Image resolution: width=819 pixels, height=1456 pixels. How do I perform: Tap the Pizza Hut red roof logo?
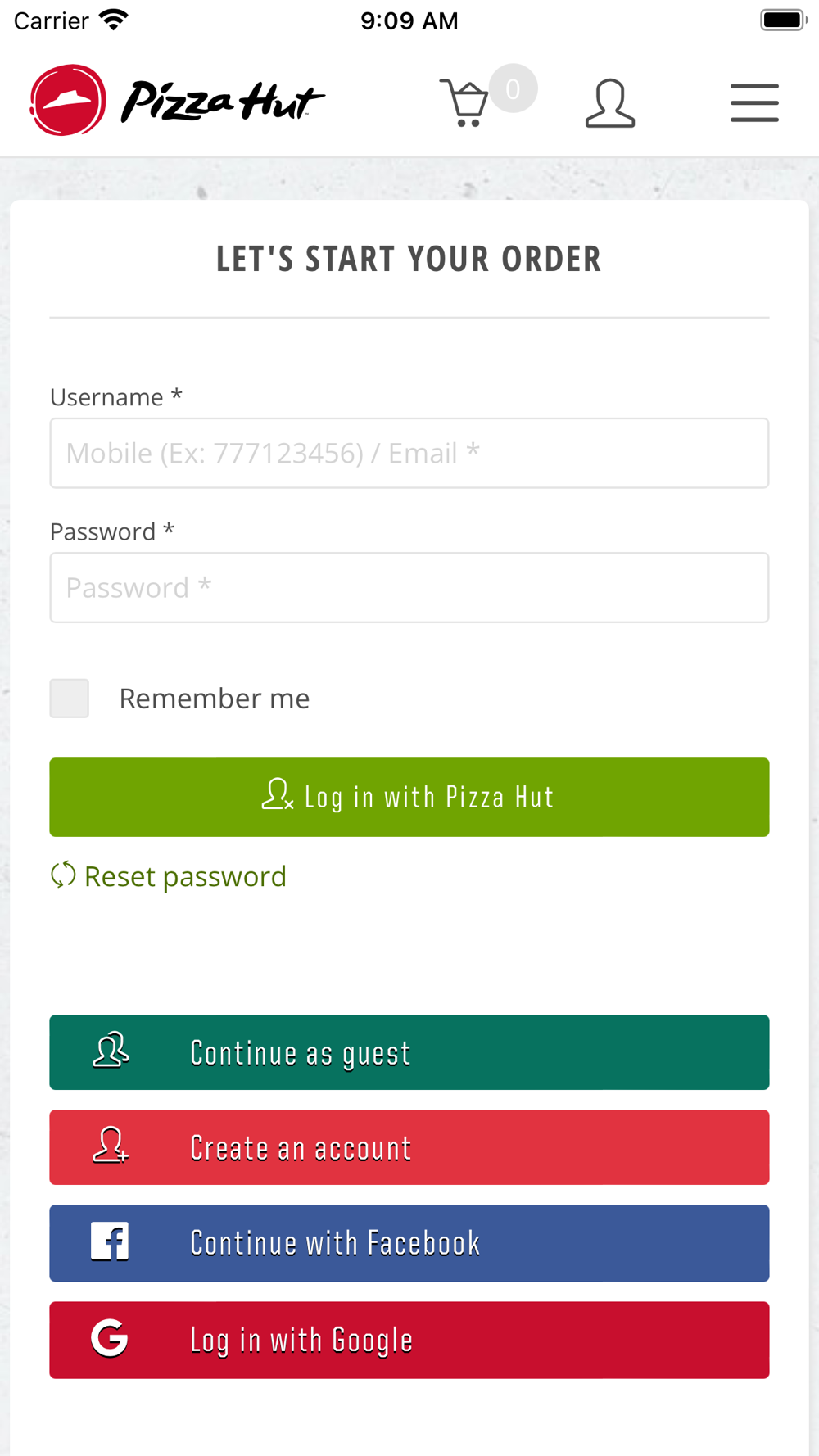click(x=68, y=100)
